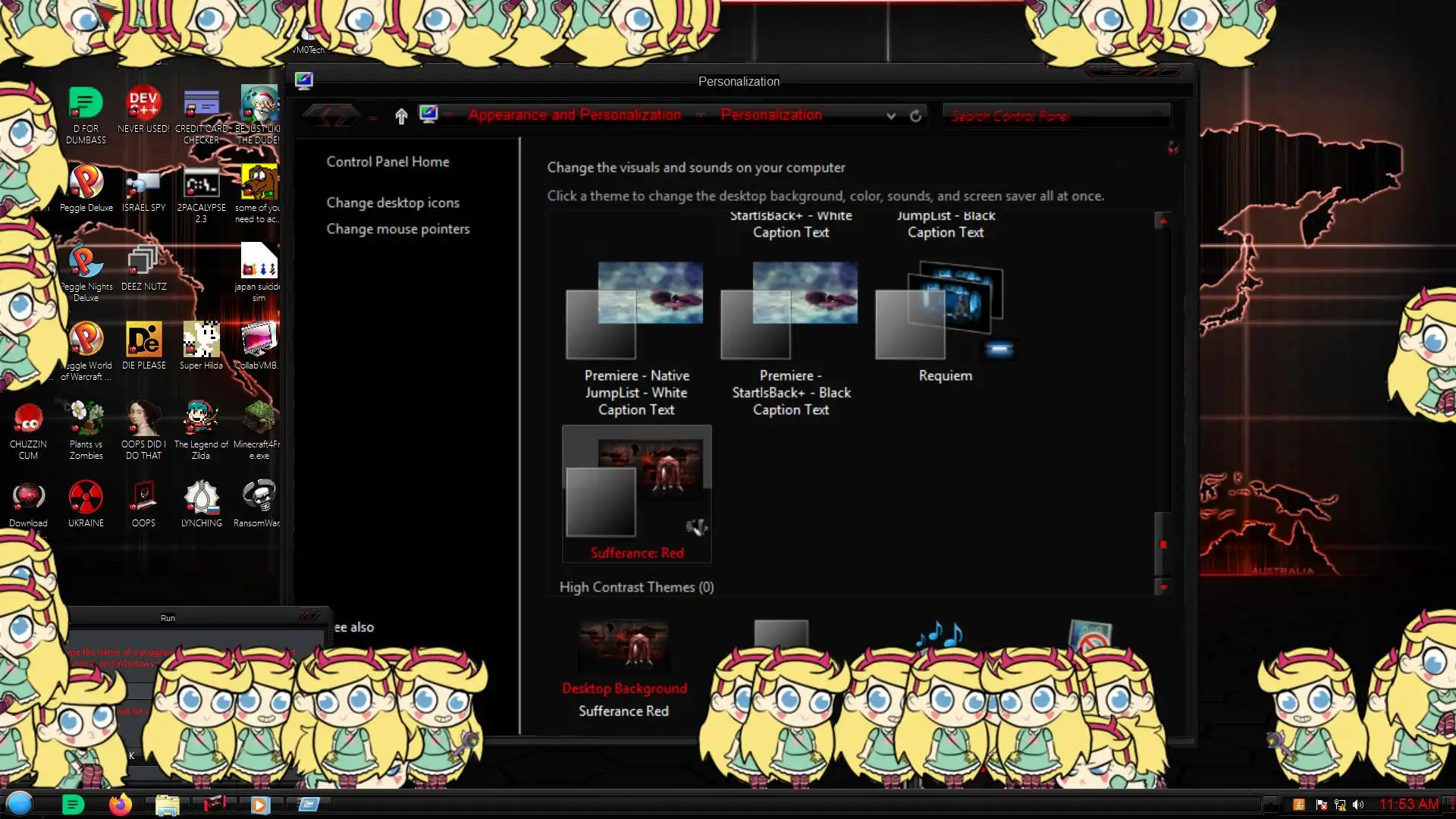Screen dimensions: 1456x819
Task: Open Desktop Background settings icon
Action: 623,645
